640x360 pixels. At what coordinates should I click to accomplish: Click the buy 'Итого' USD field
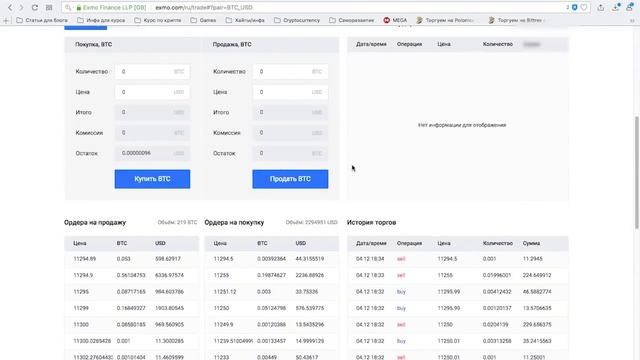pyautogui.click(x=152, y=112)
